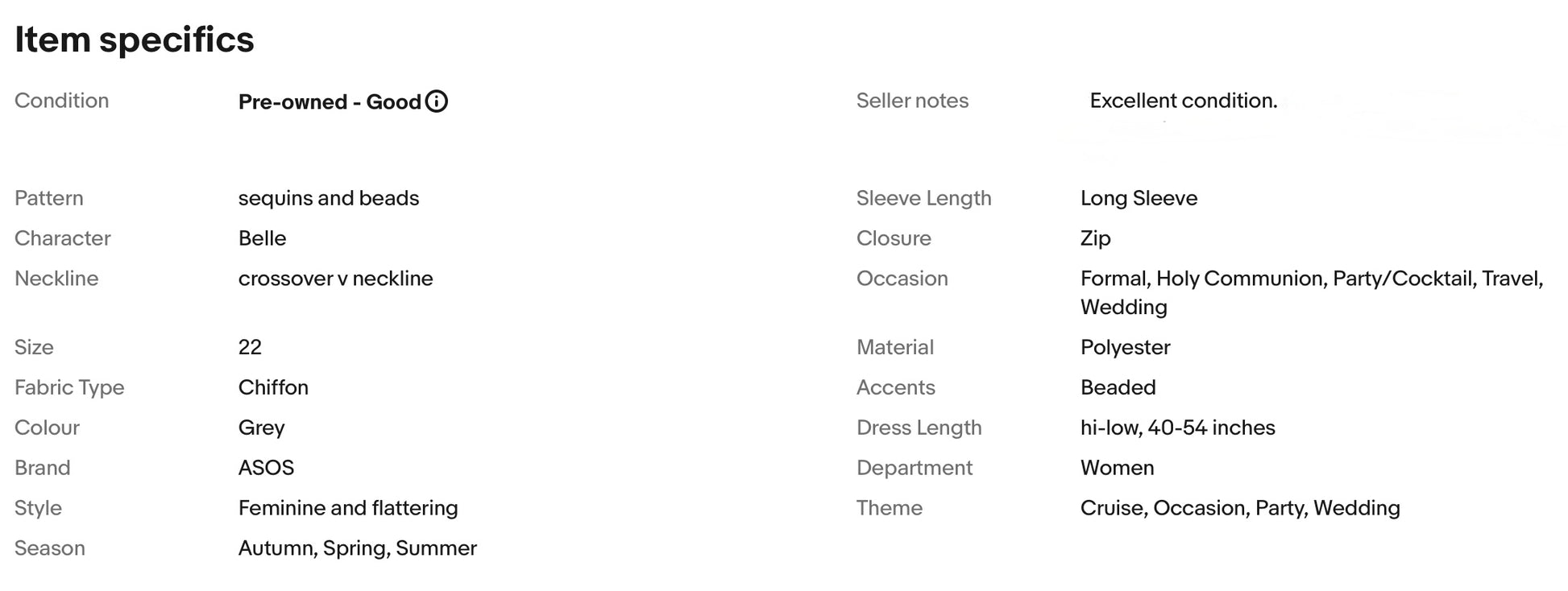Click the Grey colour value
Viewport: 1568px width, 591px height.
coord(261,428)
